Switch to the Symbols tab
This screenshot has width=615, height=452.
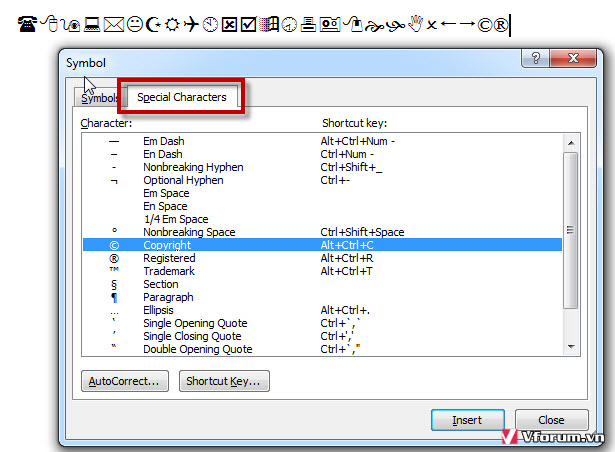pyautogui.click(x=99, y=98)
